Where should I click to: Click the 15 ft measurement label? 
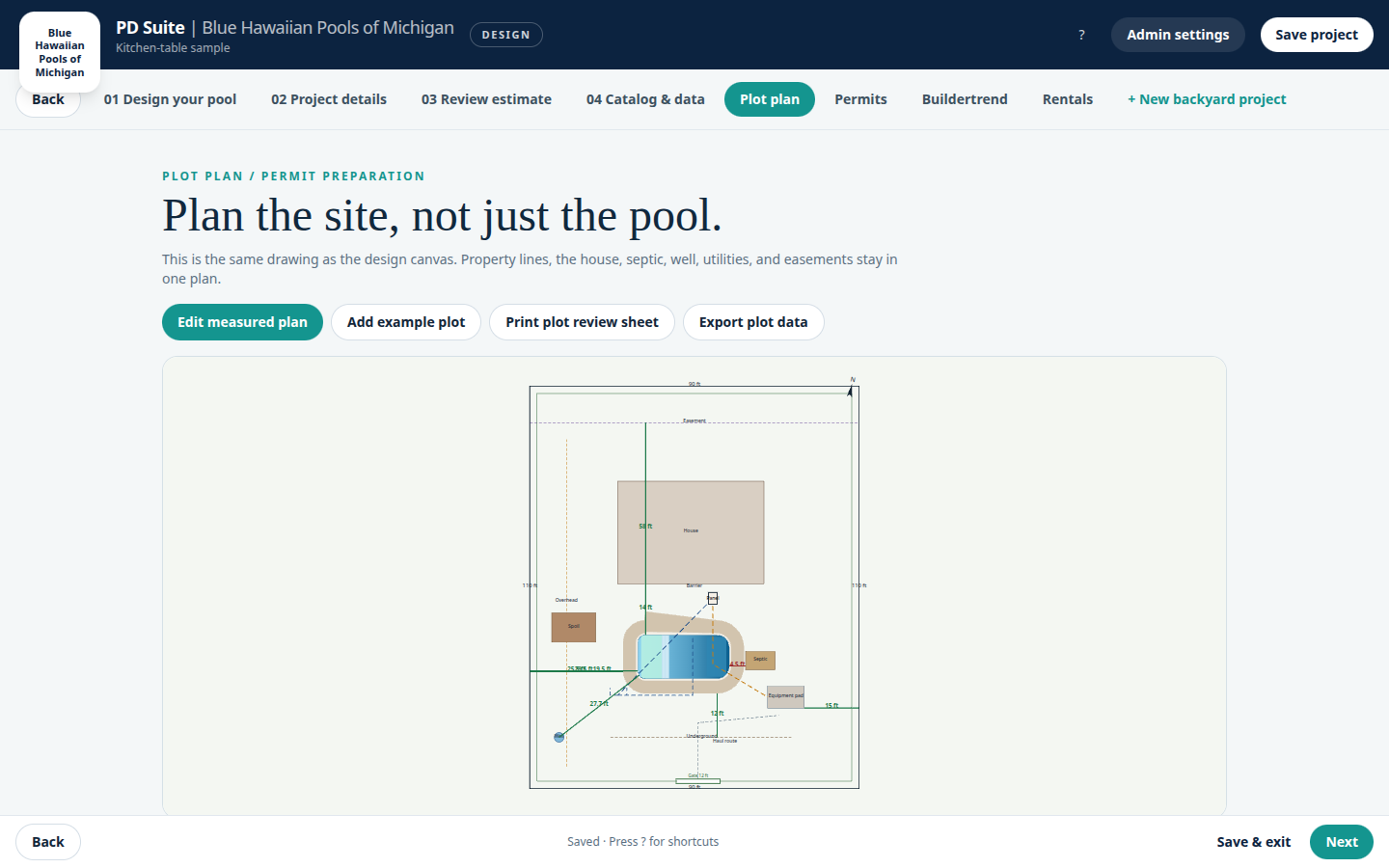pyautogui.click(x=831, y=706)
